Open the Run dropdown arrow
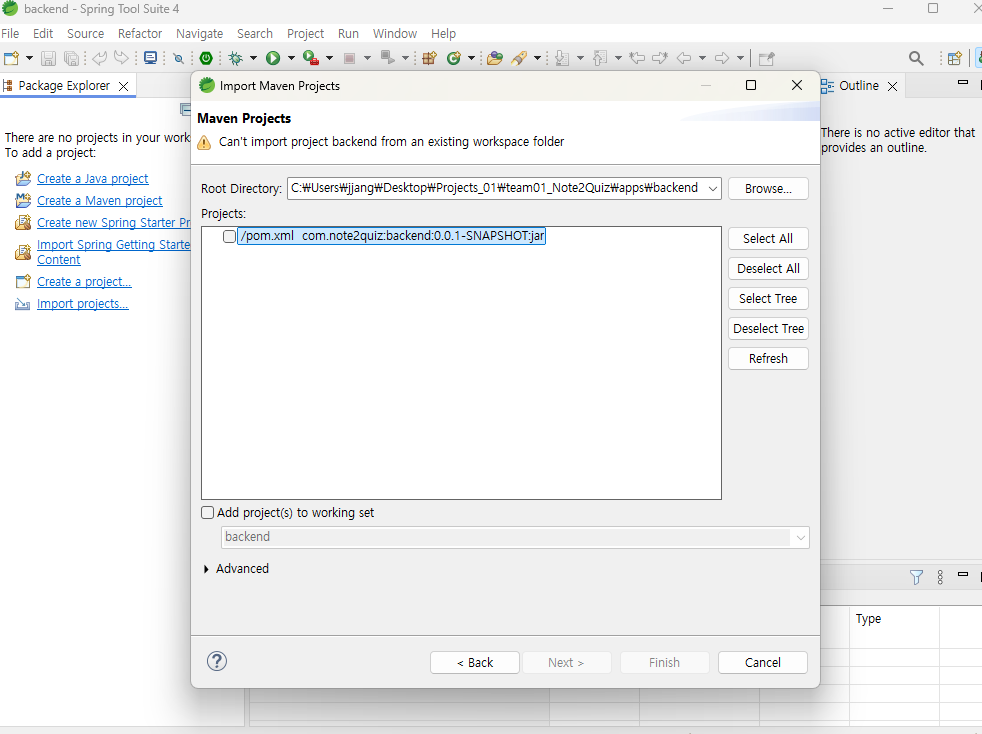 [291, 58]
